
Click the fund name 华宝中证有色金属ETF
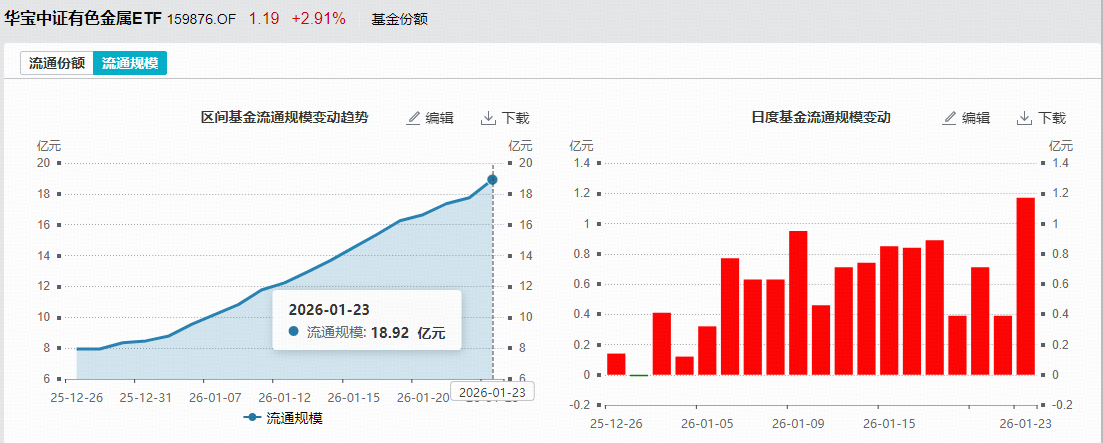tap(83, 19)
